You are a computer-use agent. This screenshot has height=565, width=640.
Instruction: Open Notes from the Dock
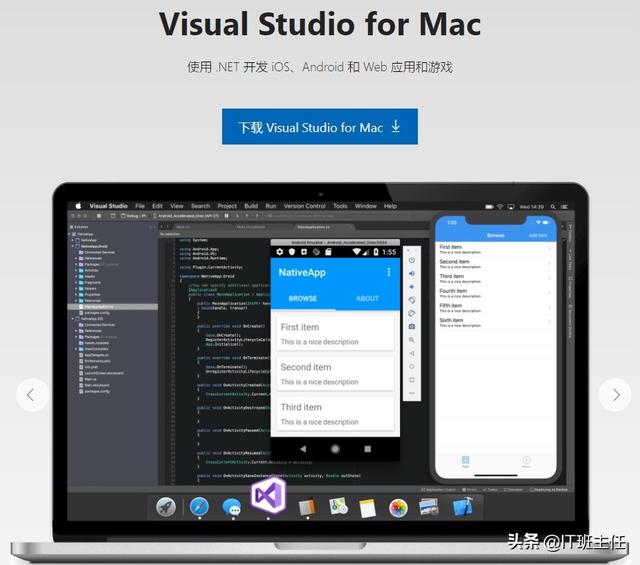(x=367, y=509)
